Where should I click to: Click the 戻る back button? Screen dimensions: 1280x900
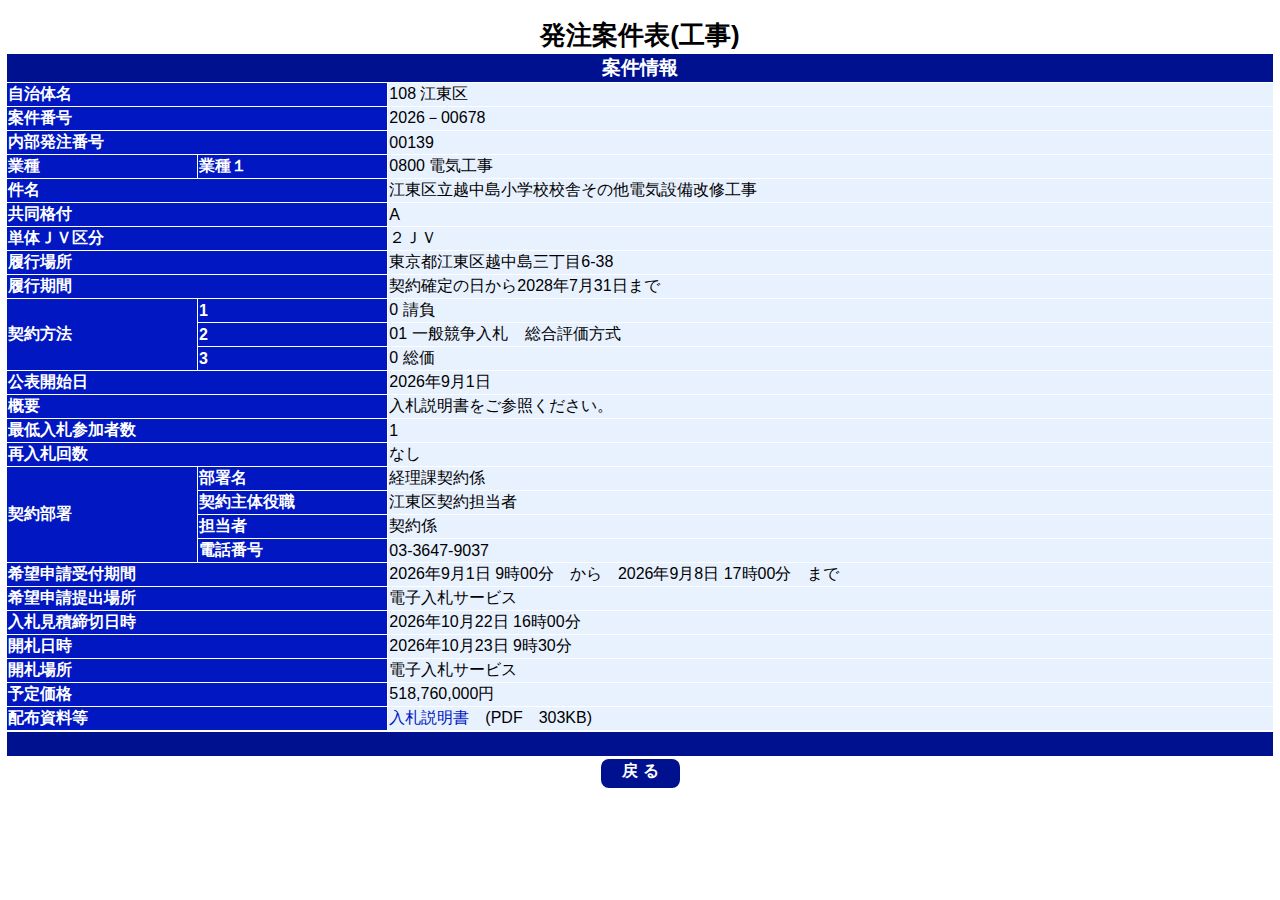[x=640, y=773]
